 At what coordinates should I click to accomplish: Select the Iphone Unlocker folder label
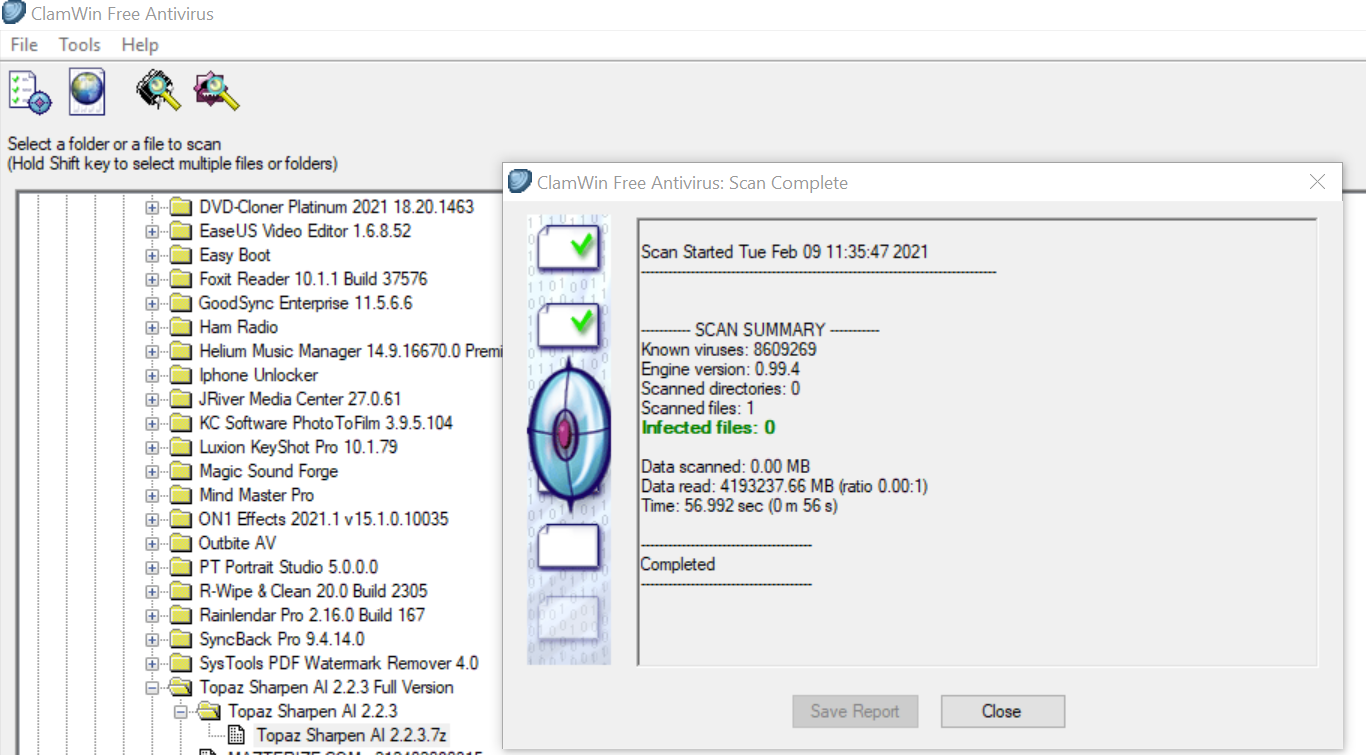(258, 375)
